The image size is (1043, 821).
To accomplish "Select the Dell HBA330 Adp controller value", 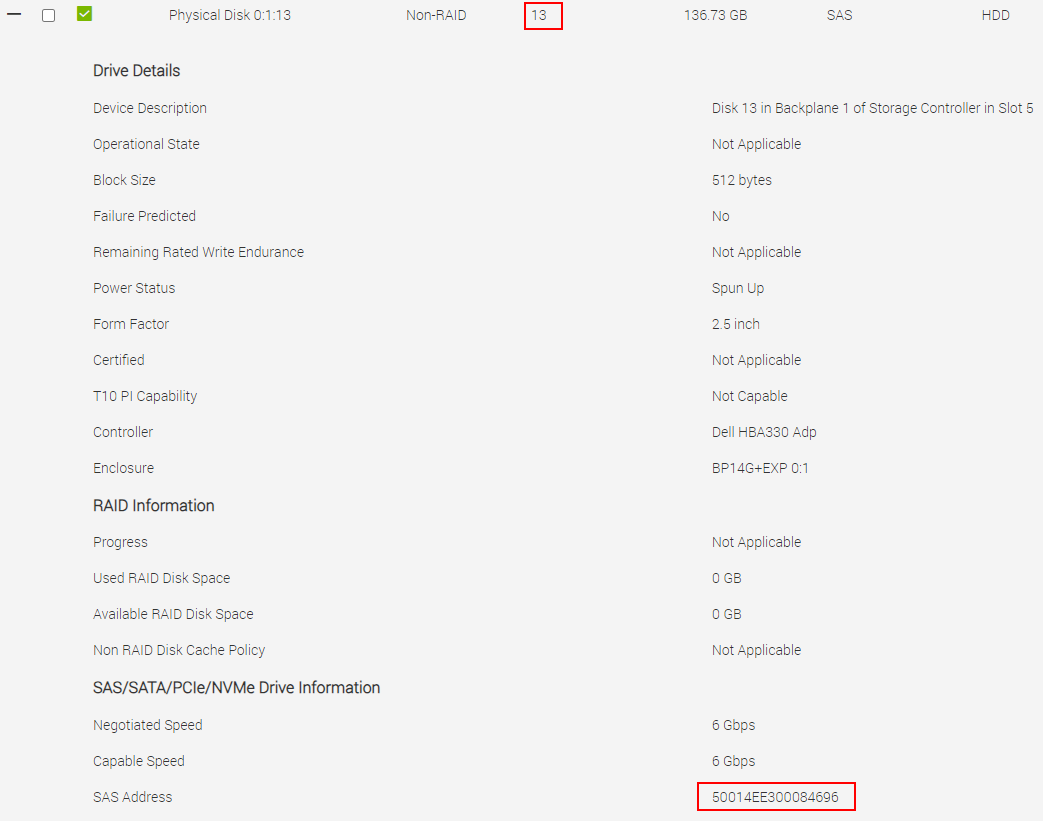I will [x=765, y=431].
